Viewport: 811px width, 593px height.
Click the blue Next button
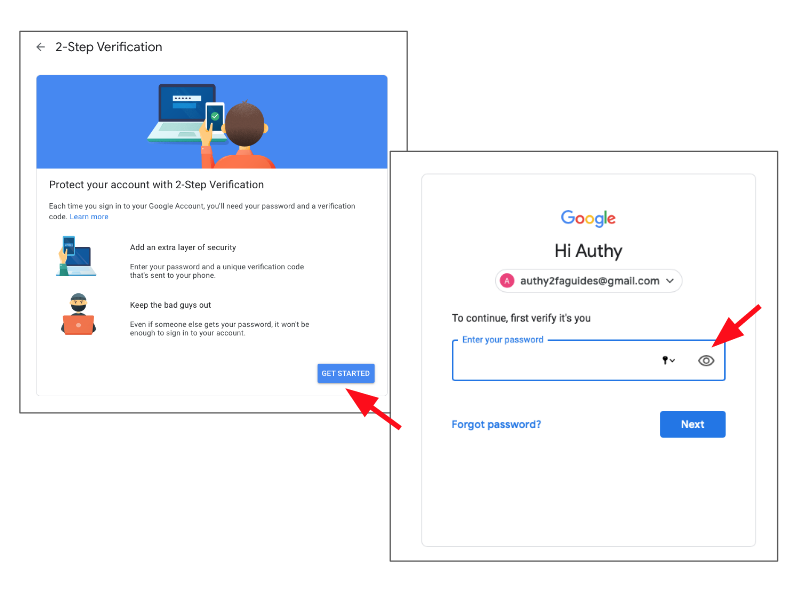693,424
